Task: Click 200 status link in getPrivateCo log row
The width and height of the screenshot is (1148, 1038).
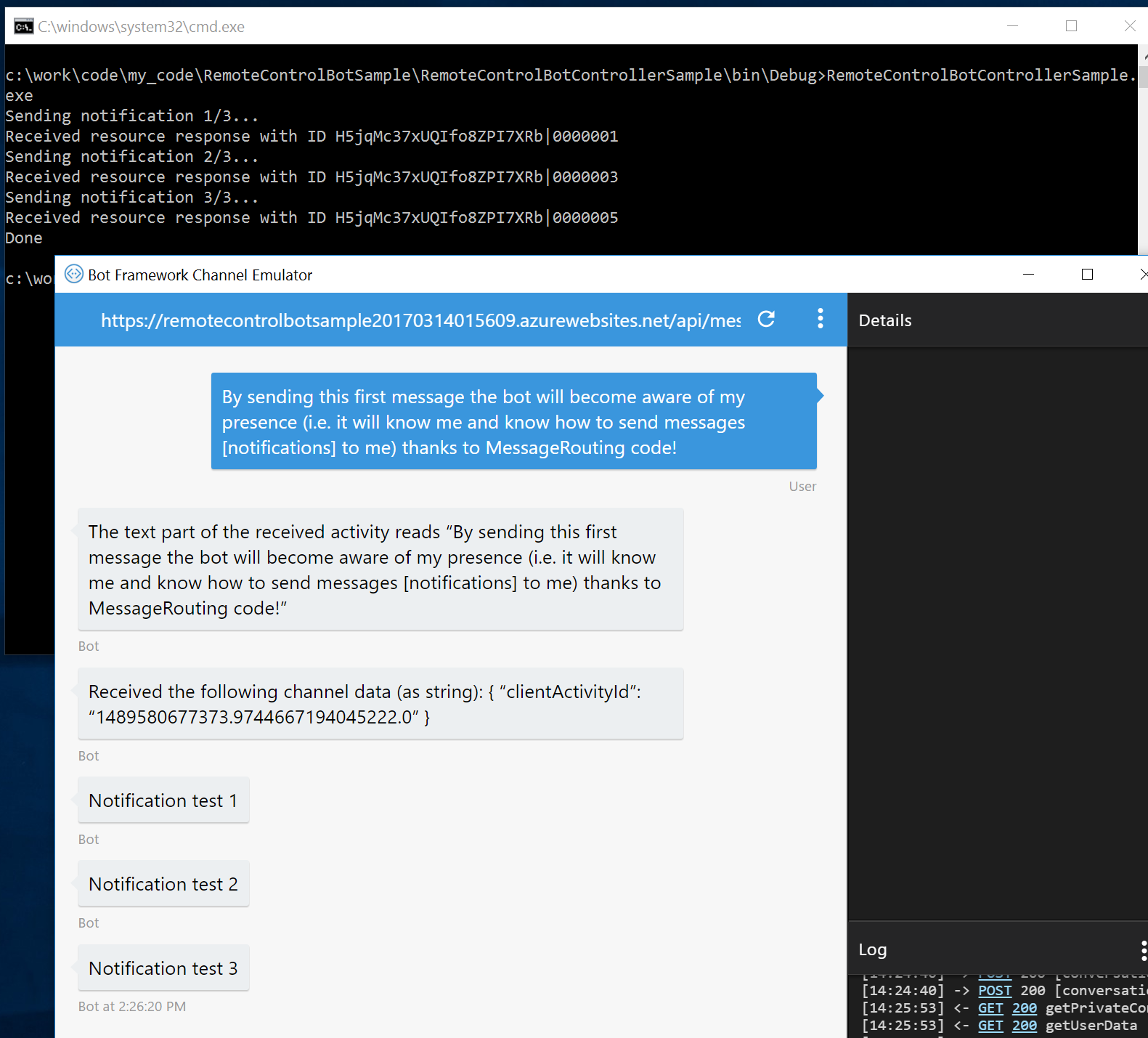Action: coord(1025,1007)
